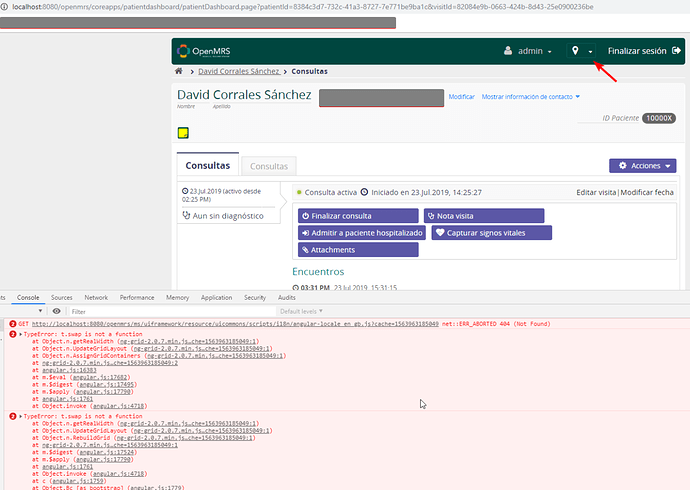This screenshot has width=690, height=490.
Task: Click the admin user icon
Action: click(x=508, y=51)
